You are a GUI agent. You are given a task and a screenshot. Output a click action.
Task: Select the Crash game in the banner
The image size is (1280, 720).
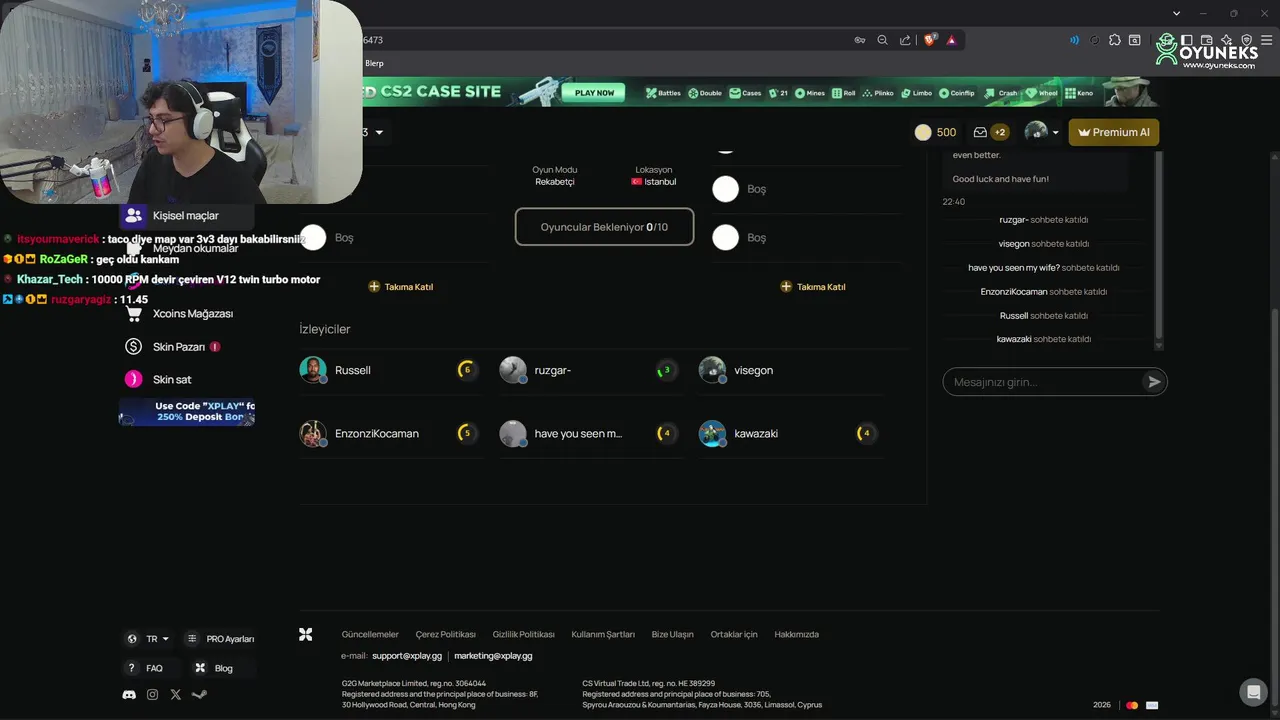click(1001, 93)
